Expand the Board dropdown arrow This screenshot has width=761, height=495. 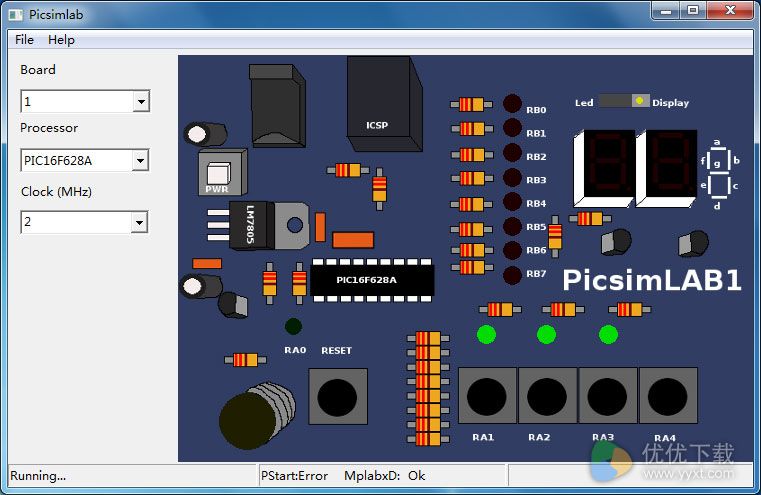141,101
